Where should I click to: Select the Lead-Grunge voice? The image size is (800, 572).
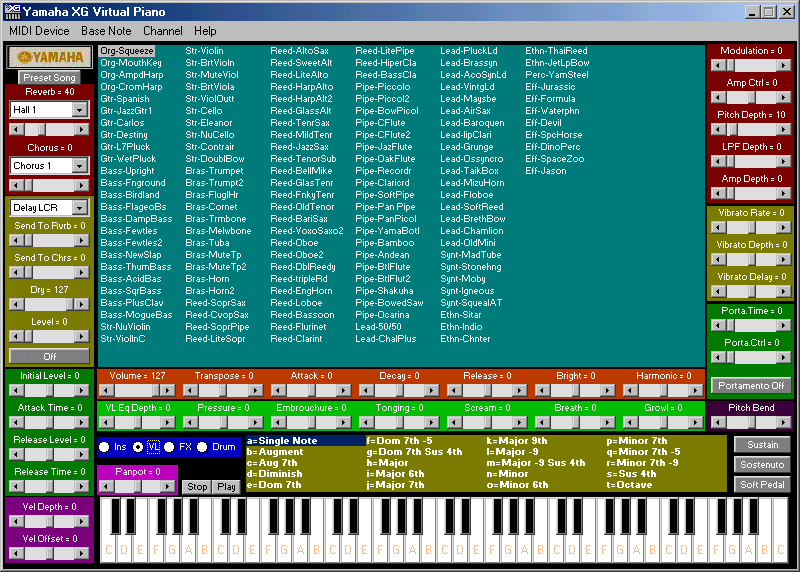[x=467, y=147]
